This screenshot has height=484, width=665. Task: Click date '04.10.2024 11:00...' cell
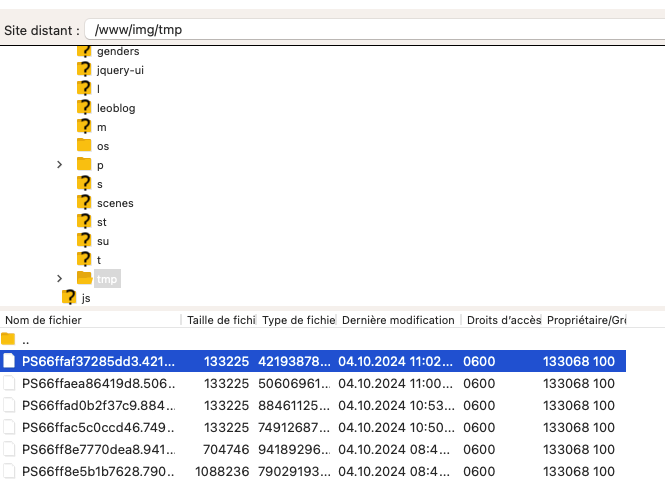395,383
